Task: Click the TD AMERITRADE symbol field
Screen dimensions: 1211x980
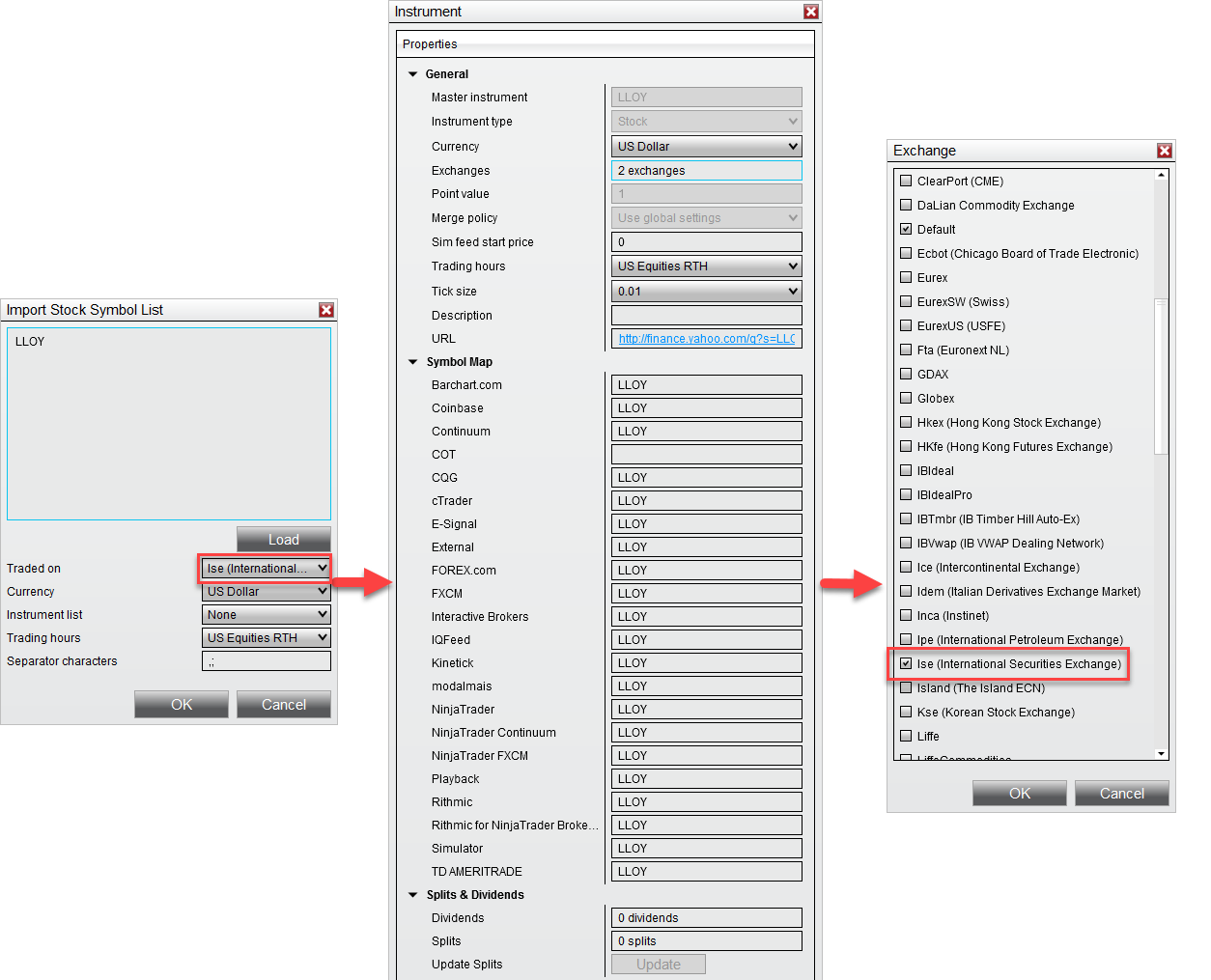Action: tap(707, 872)
